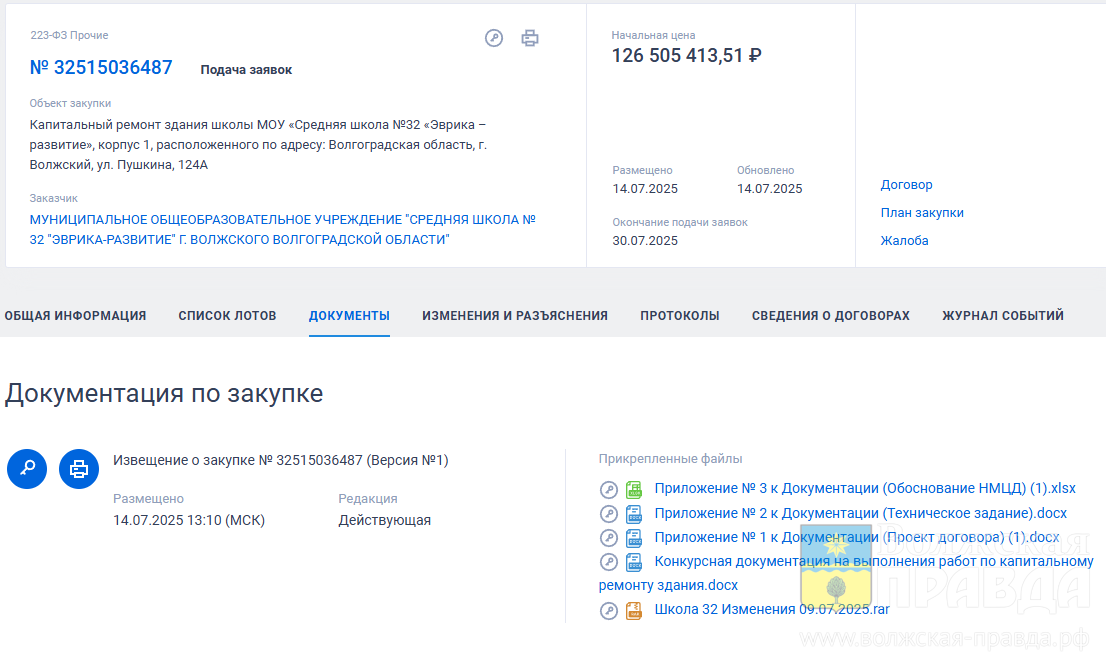
Task: Click DOCX icon of Конкурсная документация file
Action: pyautogui.click(x=633, y=562)
